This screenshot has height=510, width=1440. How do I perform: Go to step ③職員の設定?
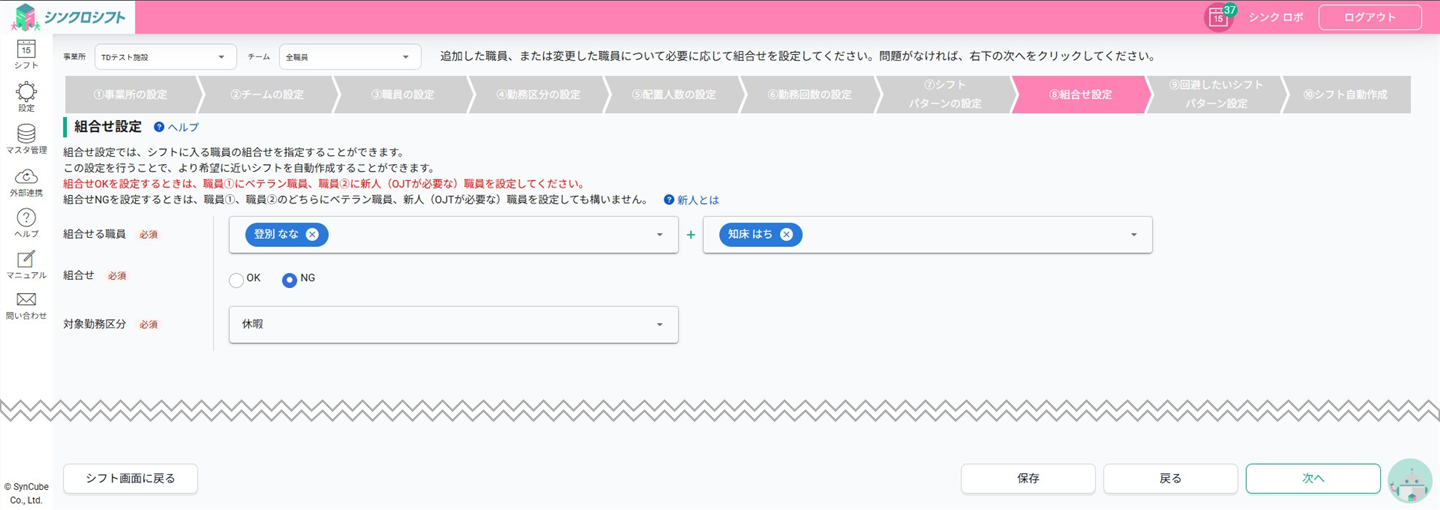point(403,95)
